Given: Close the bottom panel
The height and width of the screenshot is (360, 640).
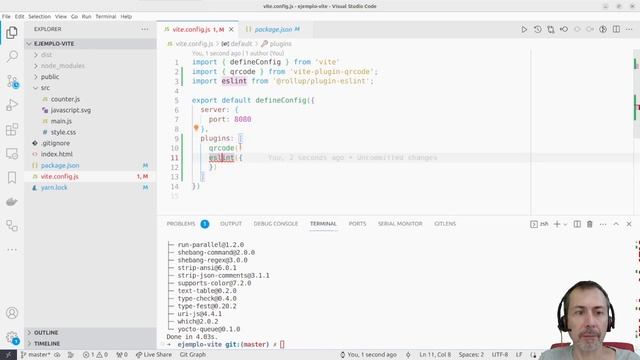Looking at the screenshot, I should [x=629, y=224].
